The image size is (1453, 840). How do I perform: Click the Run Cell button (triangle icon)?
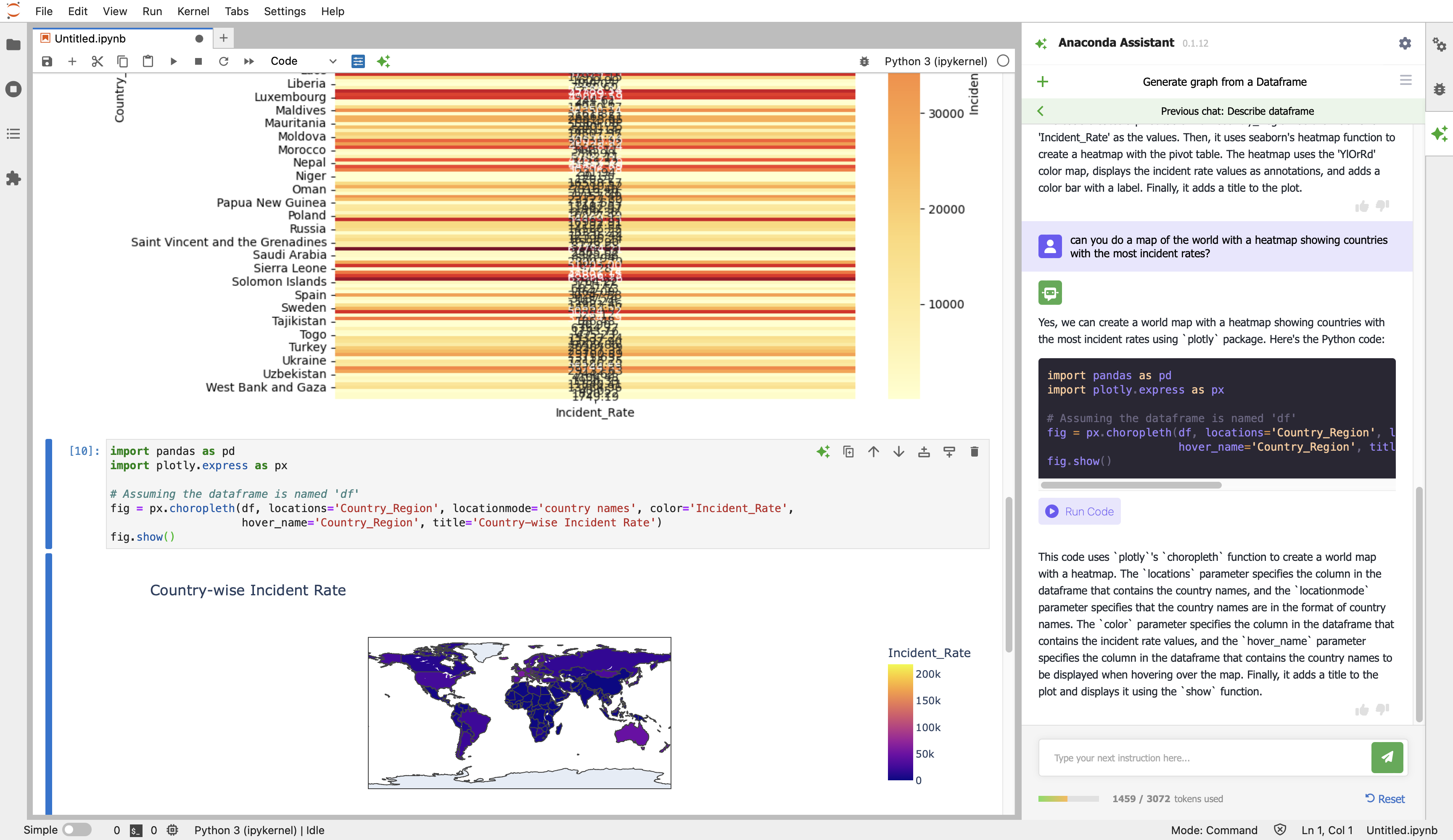(172, 61)
